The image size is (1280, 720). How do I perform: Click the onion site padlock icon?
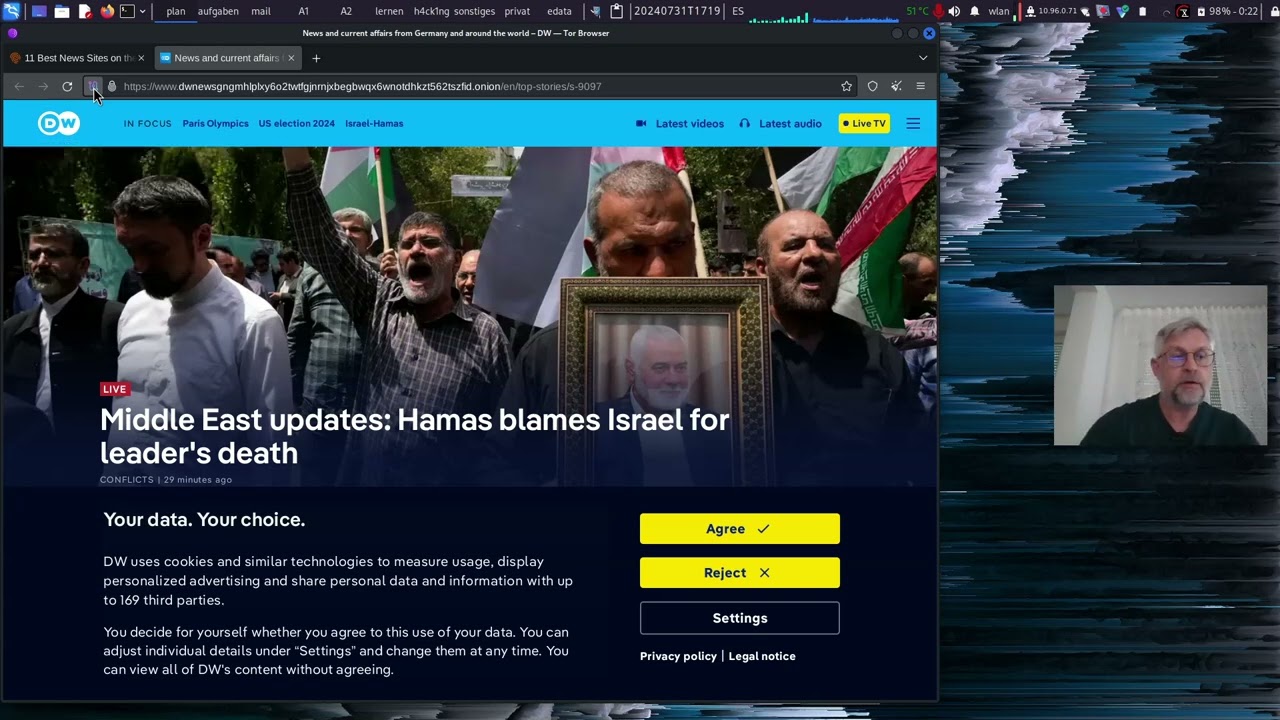pyautogui.click(x=112, y=86)
